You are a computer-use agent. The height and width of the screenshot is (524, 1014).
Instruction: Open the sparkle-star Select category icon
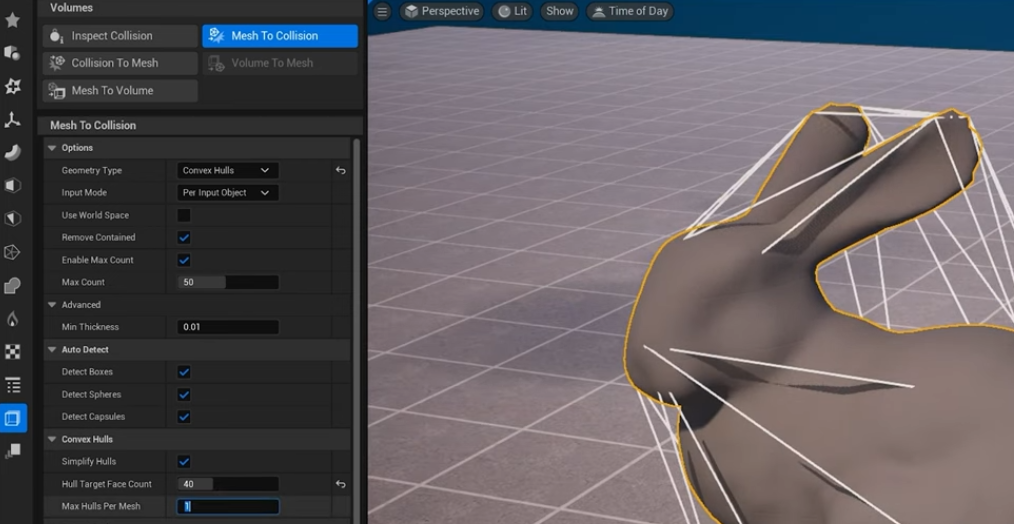click(12, 86)
